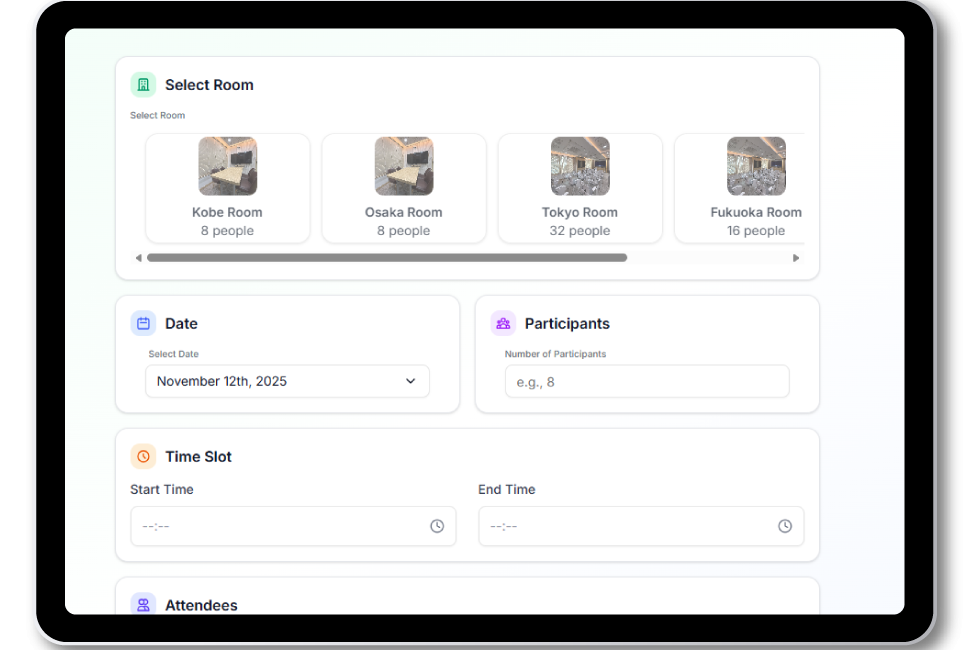Click the Time Slot clock icon

coord(143,456)
